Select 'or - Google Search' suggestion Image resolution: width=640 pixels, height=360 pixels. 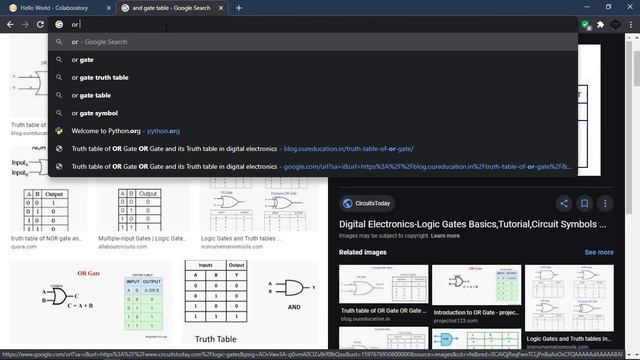pos(313,42)
